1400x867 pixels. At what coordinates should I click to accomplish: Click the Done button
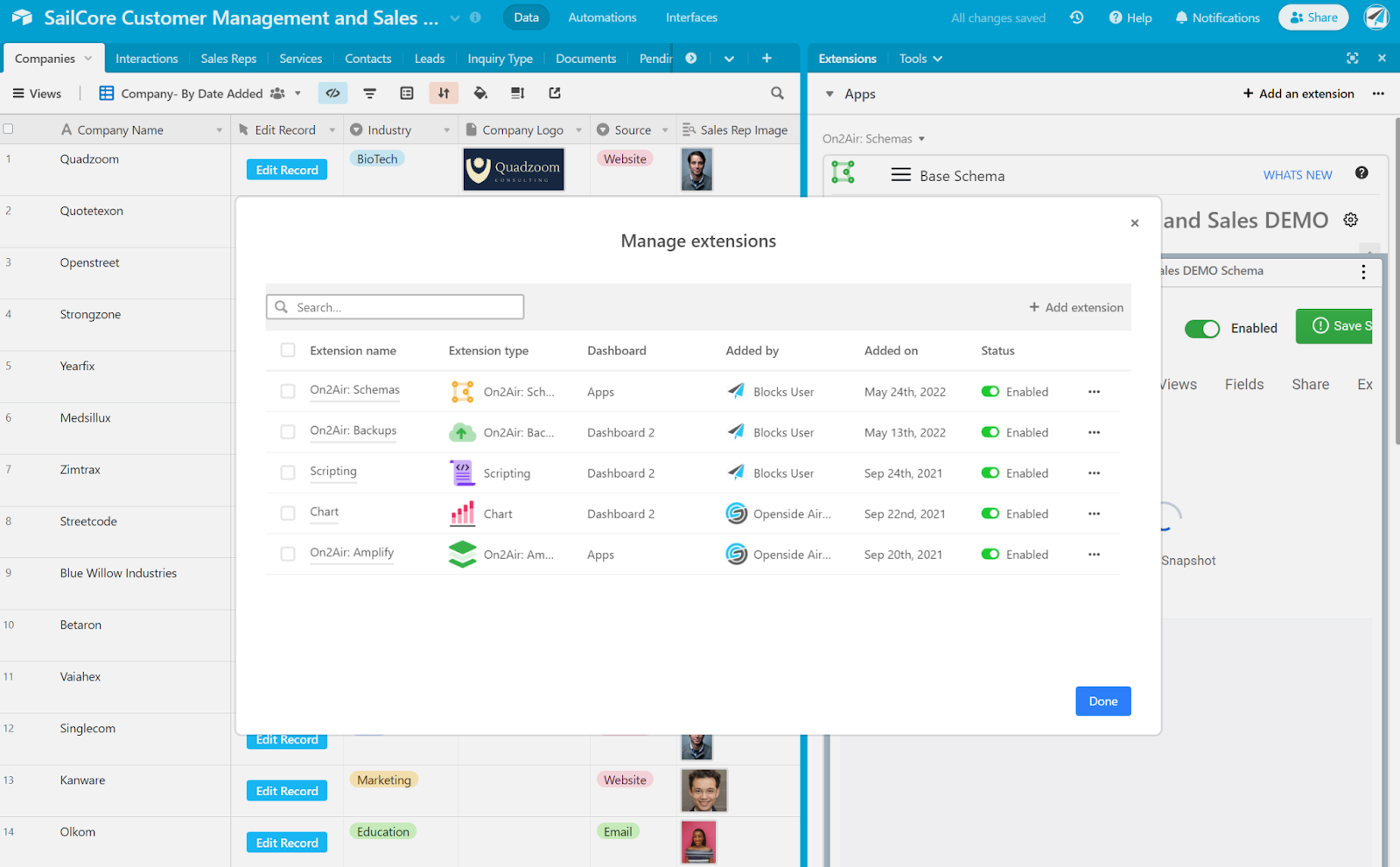1102,702
